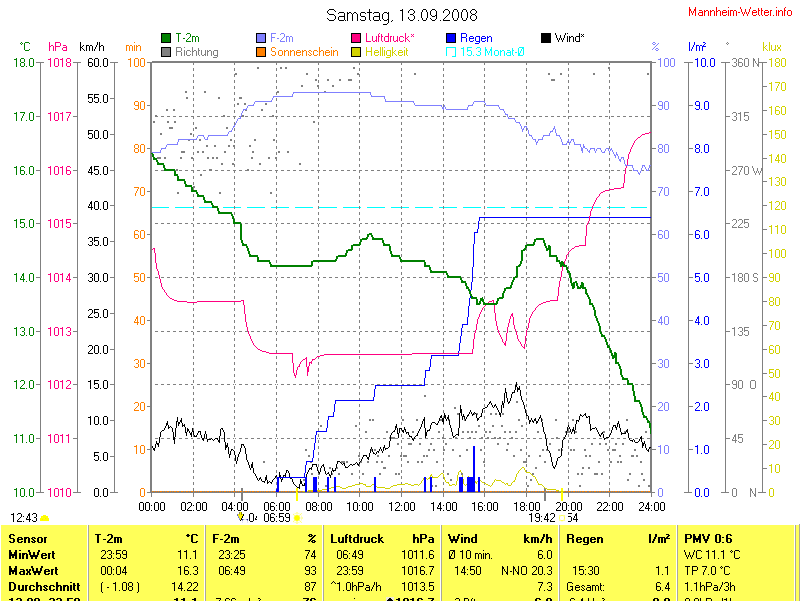
Task: Click the lavender F-2m legend square
Action: click(x=261, y=38)
